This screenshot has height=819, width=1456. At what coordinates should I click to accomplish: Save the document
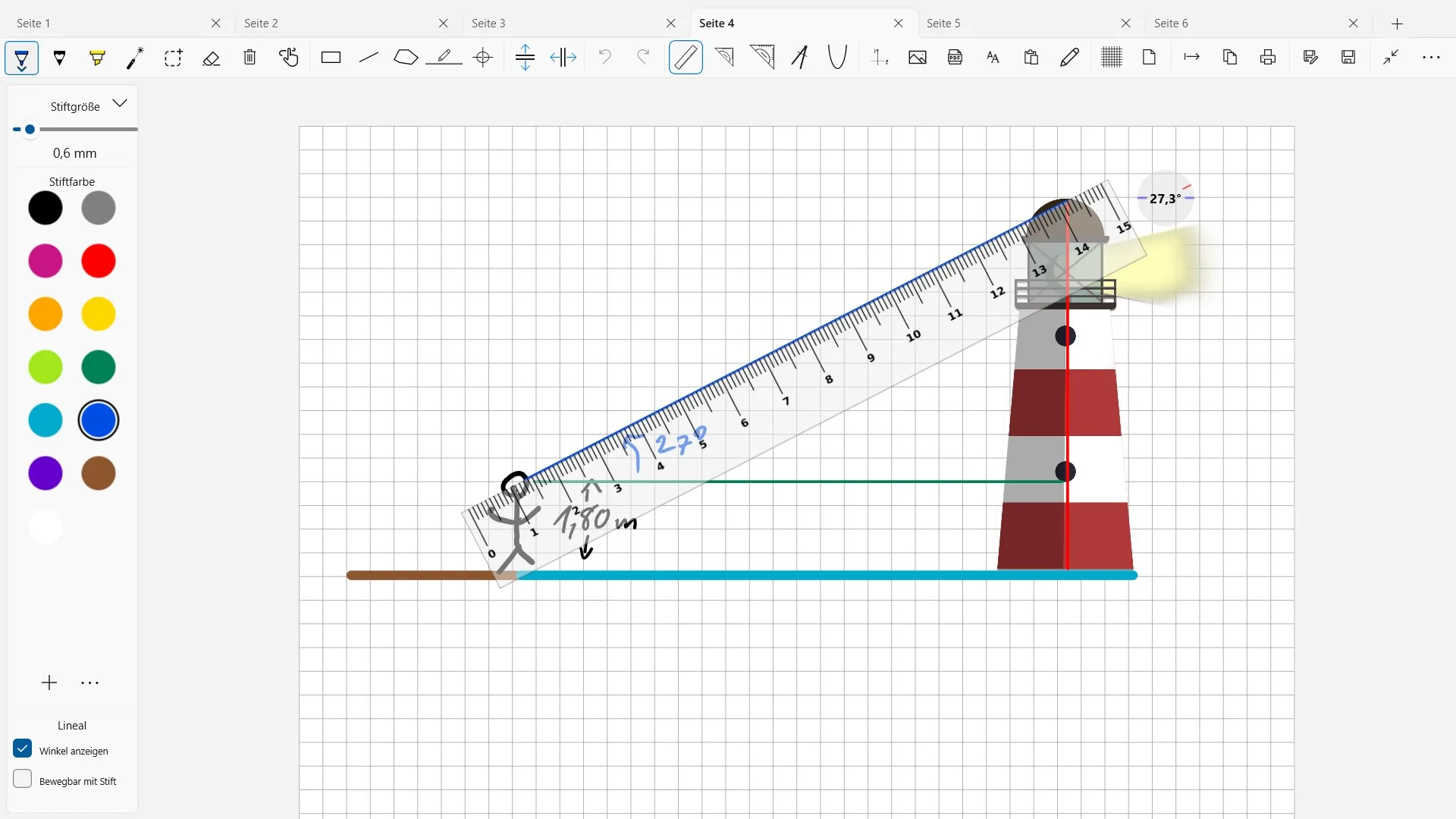(1348, 58)
